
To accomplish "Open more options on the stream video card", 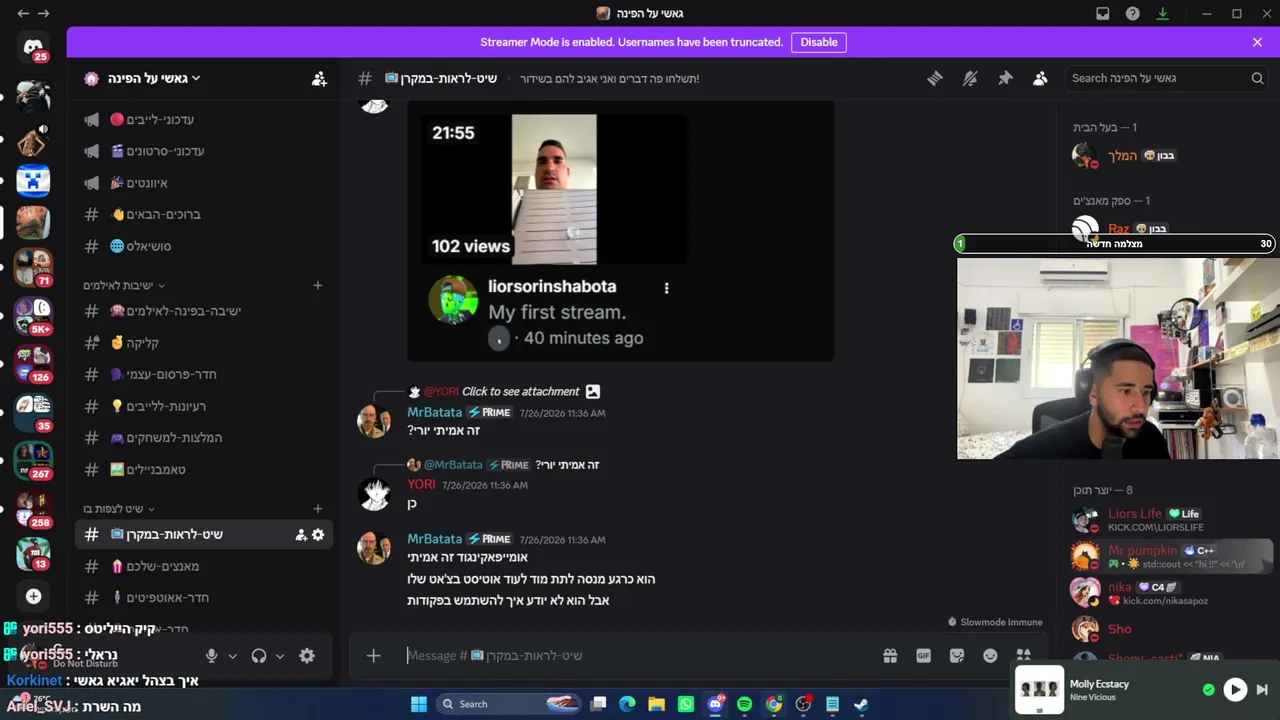I will (666, 288).
